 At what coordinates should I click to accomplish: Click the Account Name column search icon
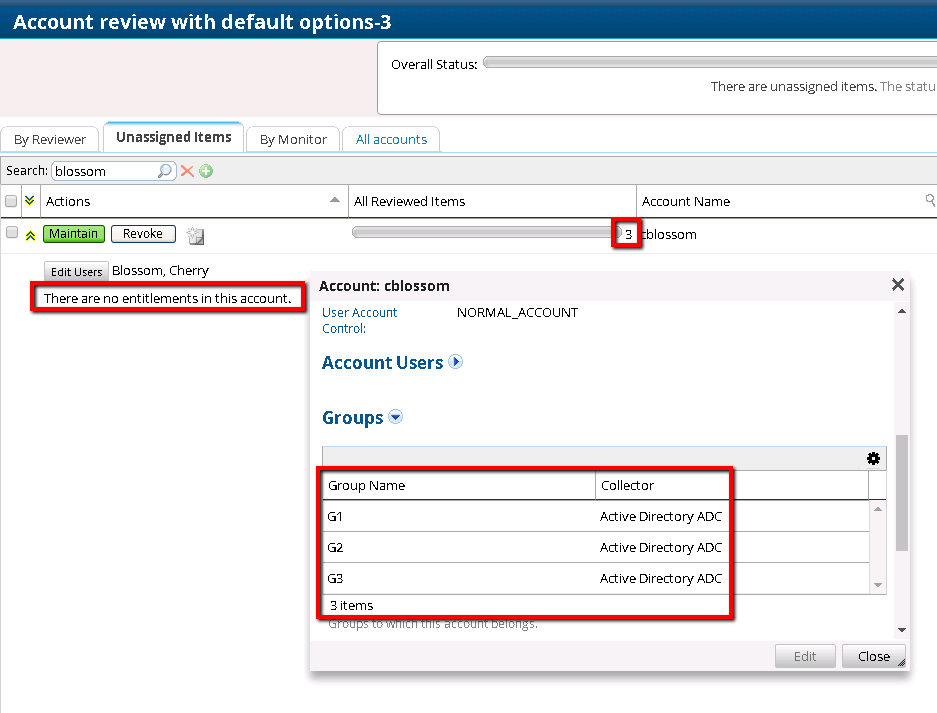[x=930, y=201]
